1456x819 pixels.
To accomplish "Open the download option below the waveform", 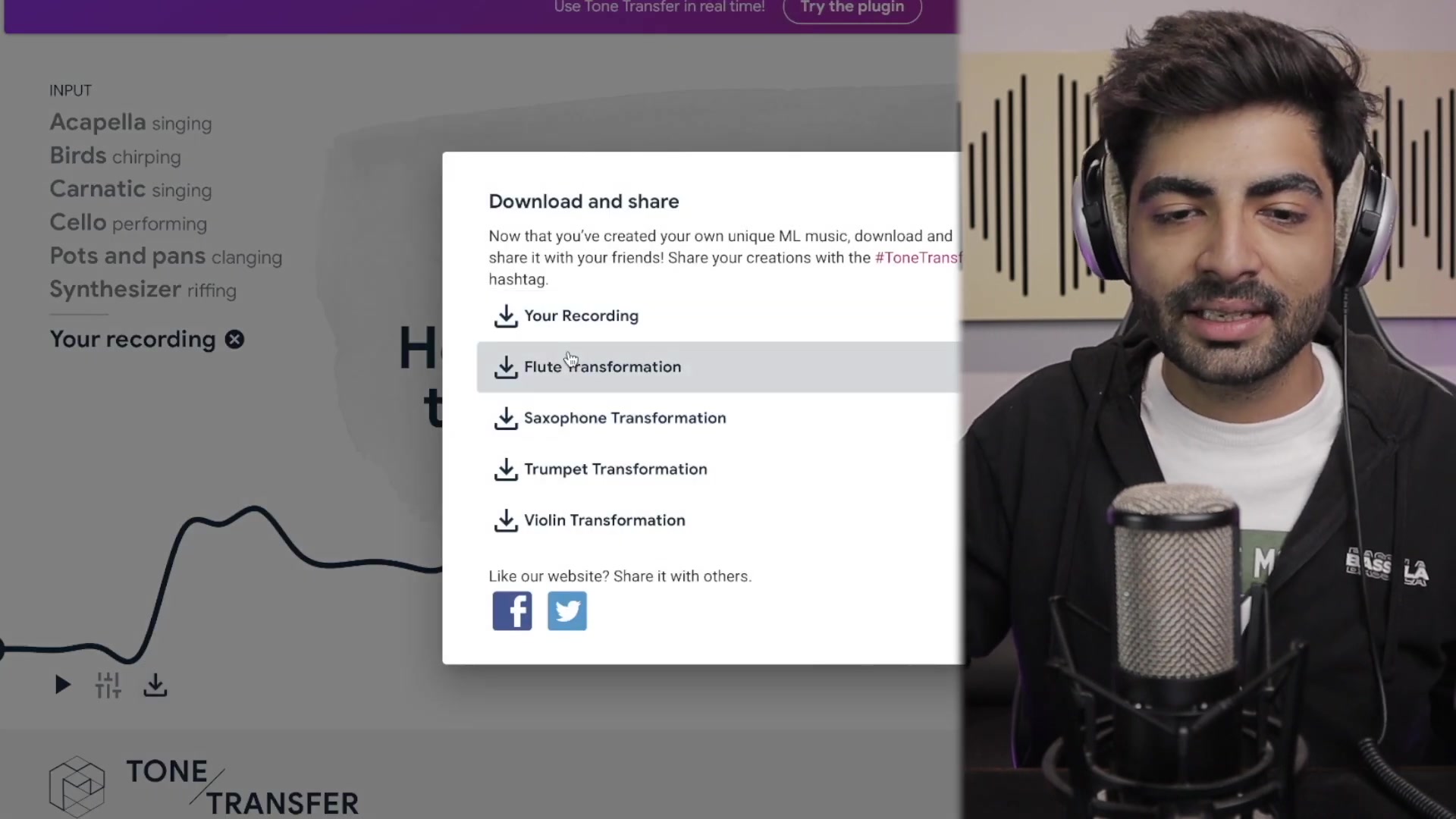I will point(155,685).
